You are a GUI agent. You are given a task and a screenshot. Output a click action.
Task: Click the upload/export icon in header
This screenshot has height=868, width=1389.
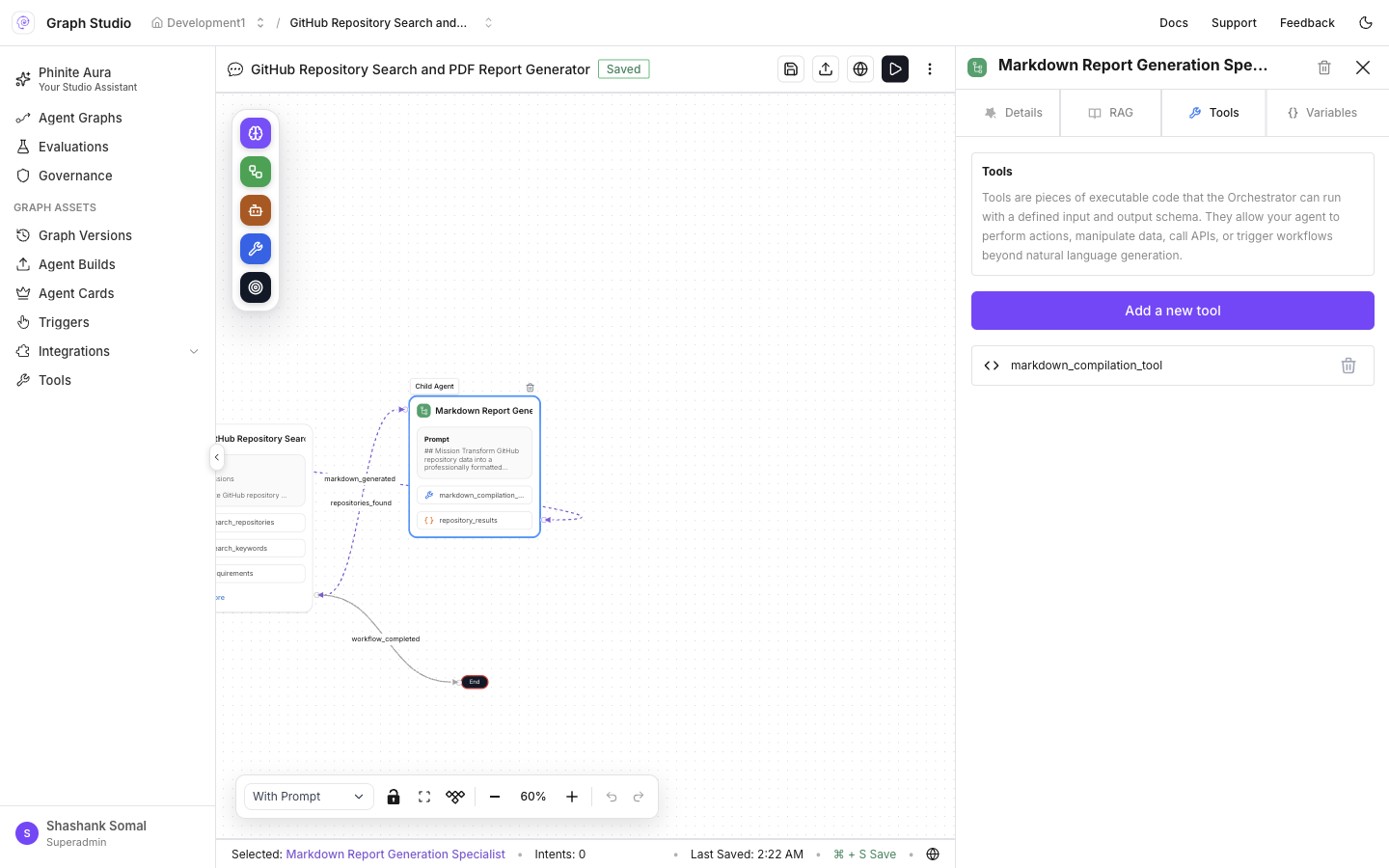click(x=826, y=69)
